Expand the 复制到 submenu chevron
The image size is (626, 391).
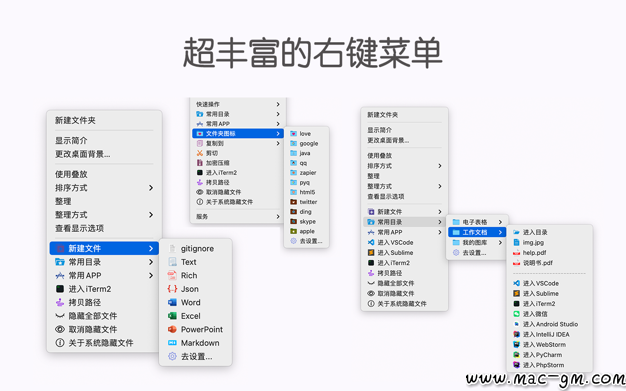point(278,143)
